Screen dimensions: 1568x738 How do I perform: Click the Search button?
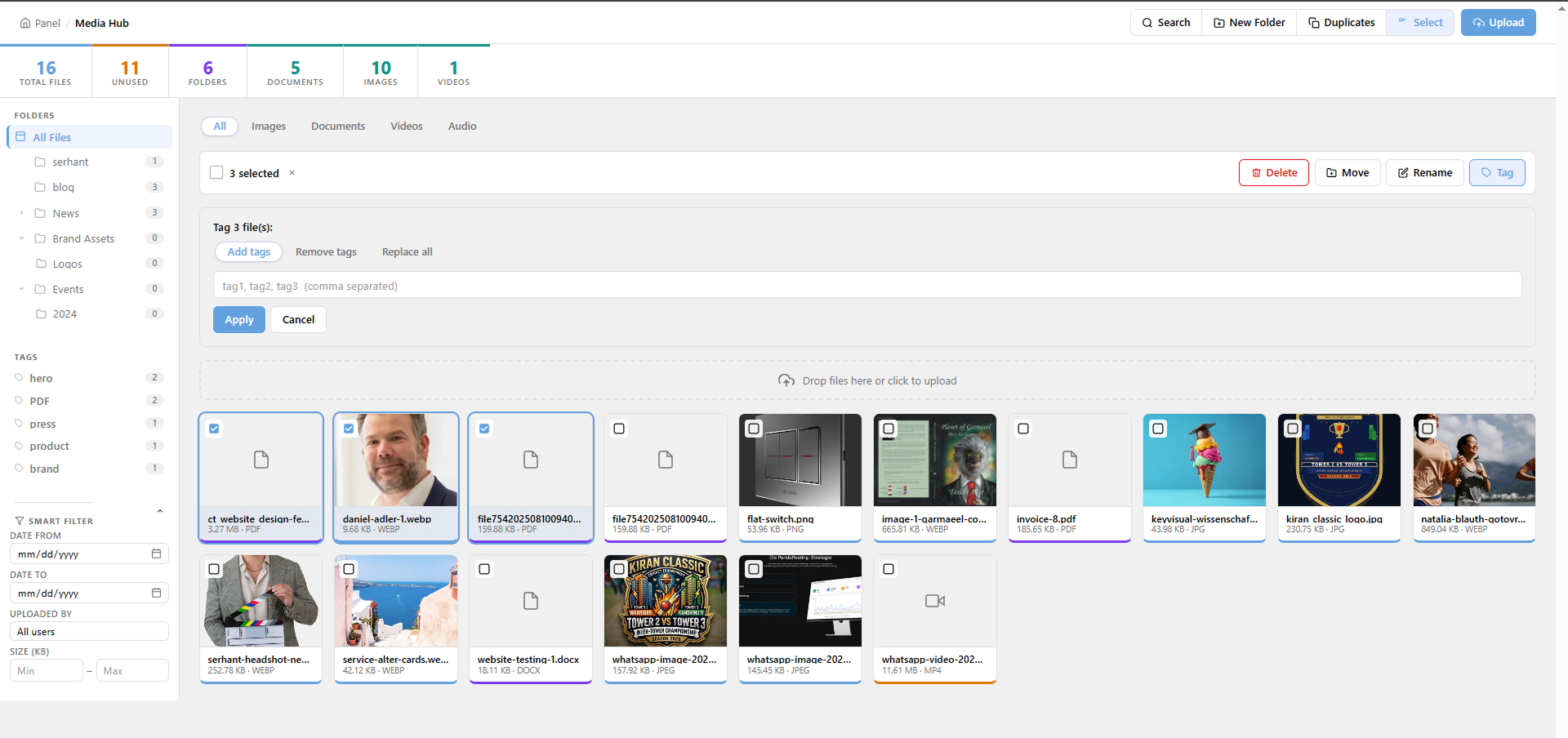pos(1166,23)
